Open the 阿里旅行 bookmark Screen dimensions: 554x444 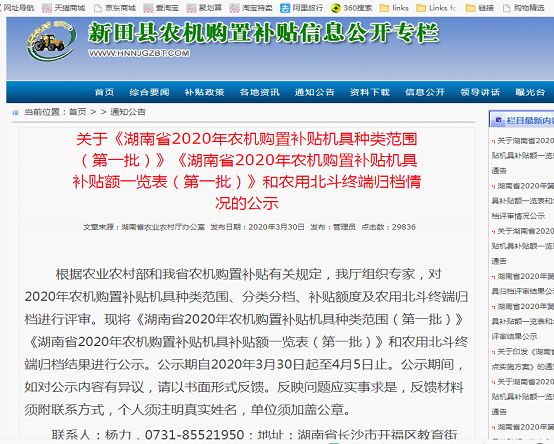[301, 8]
